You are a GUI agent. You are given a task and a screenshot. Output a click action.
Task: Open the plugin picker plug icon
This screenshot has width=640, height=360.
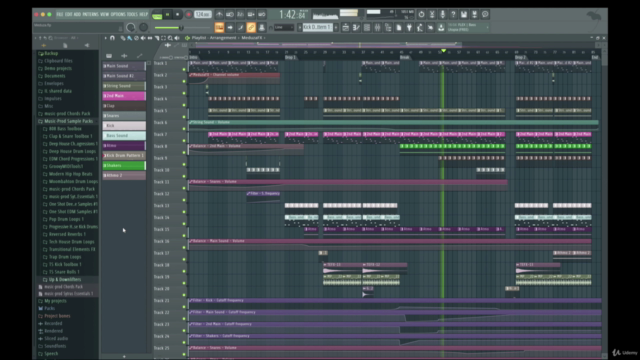pyautogui.click(x=409, y=27)
